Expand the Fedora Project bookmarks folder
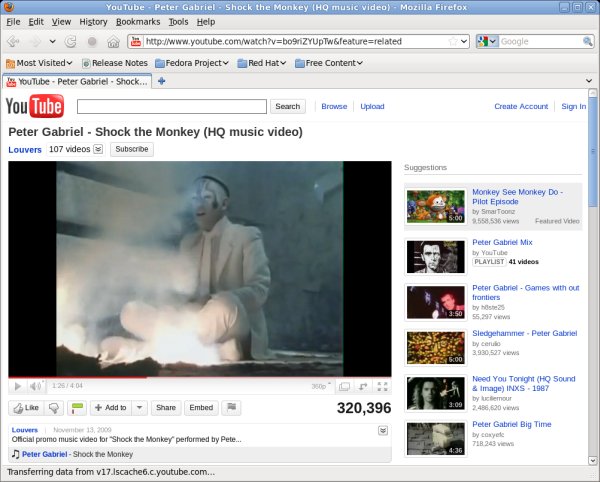Viewport: 600px width, 482px height. click(x=192, y=63)
